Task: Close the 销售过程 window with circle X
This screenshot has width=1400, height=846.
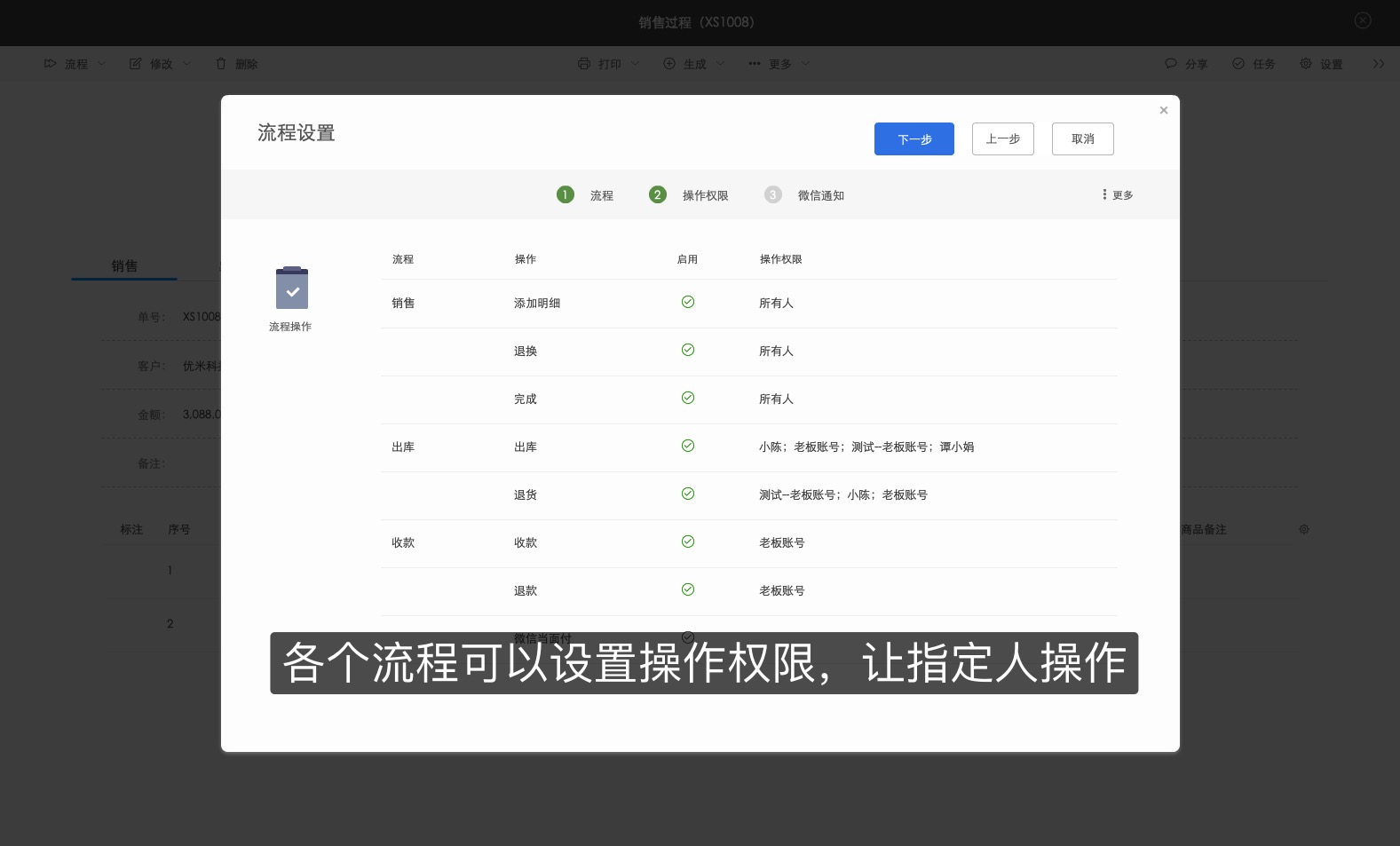Action: click(1363, 20)
